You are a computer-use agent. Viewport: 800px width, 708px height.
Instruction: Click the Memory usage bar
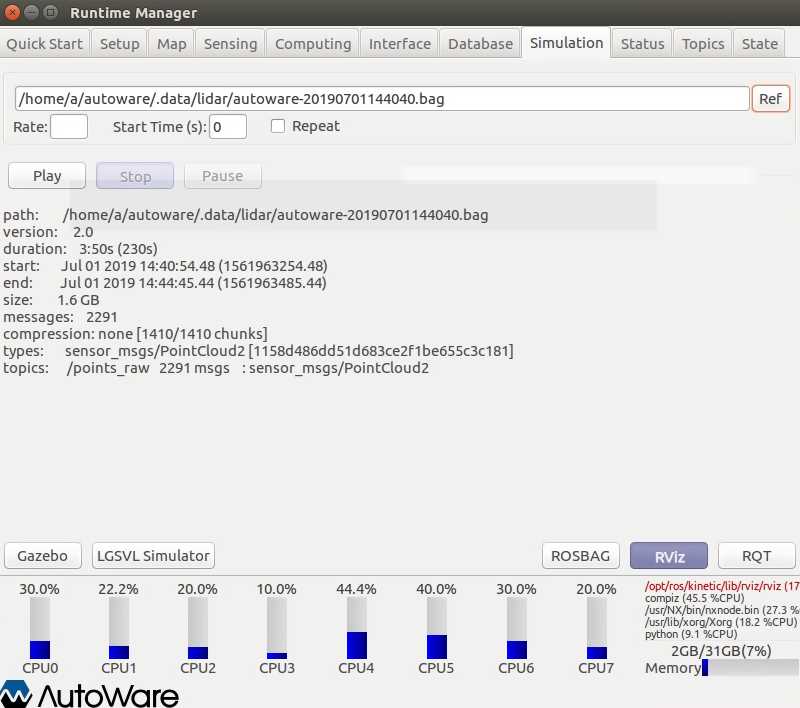coord(751,667)
